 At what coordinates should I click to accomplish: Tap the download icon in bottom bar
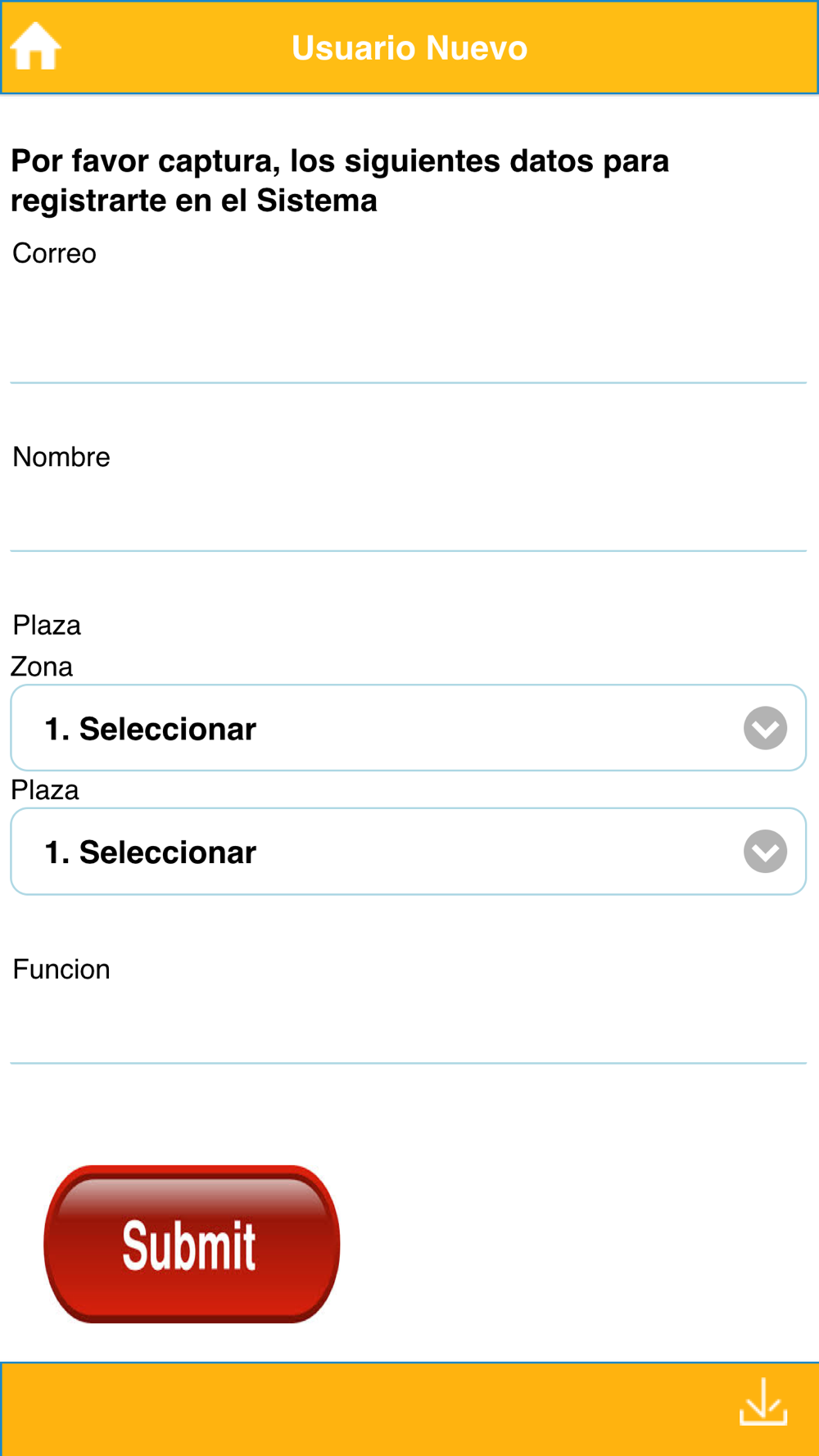(x=763, y=1402)
